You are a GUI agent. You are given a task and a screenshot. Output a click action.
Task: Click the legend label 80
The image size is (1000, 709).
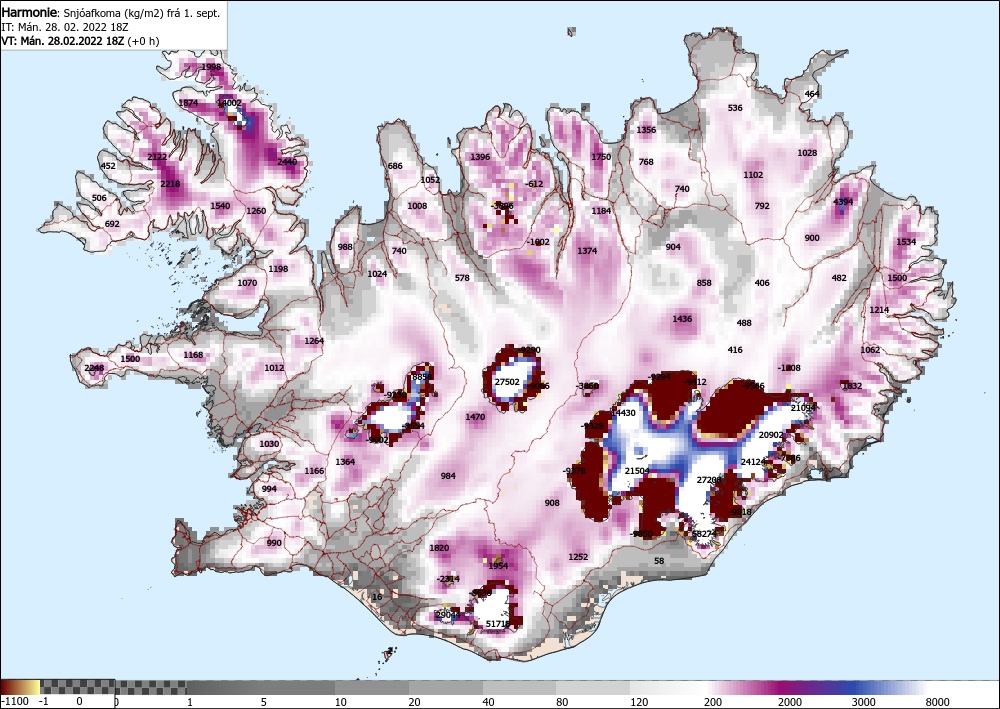[562, 702]
